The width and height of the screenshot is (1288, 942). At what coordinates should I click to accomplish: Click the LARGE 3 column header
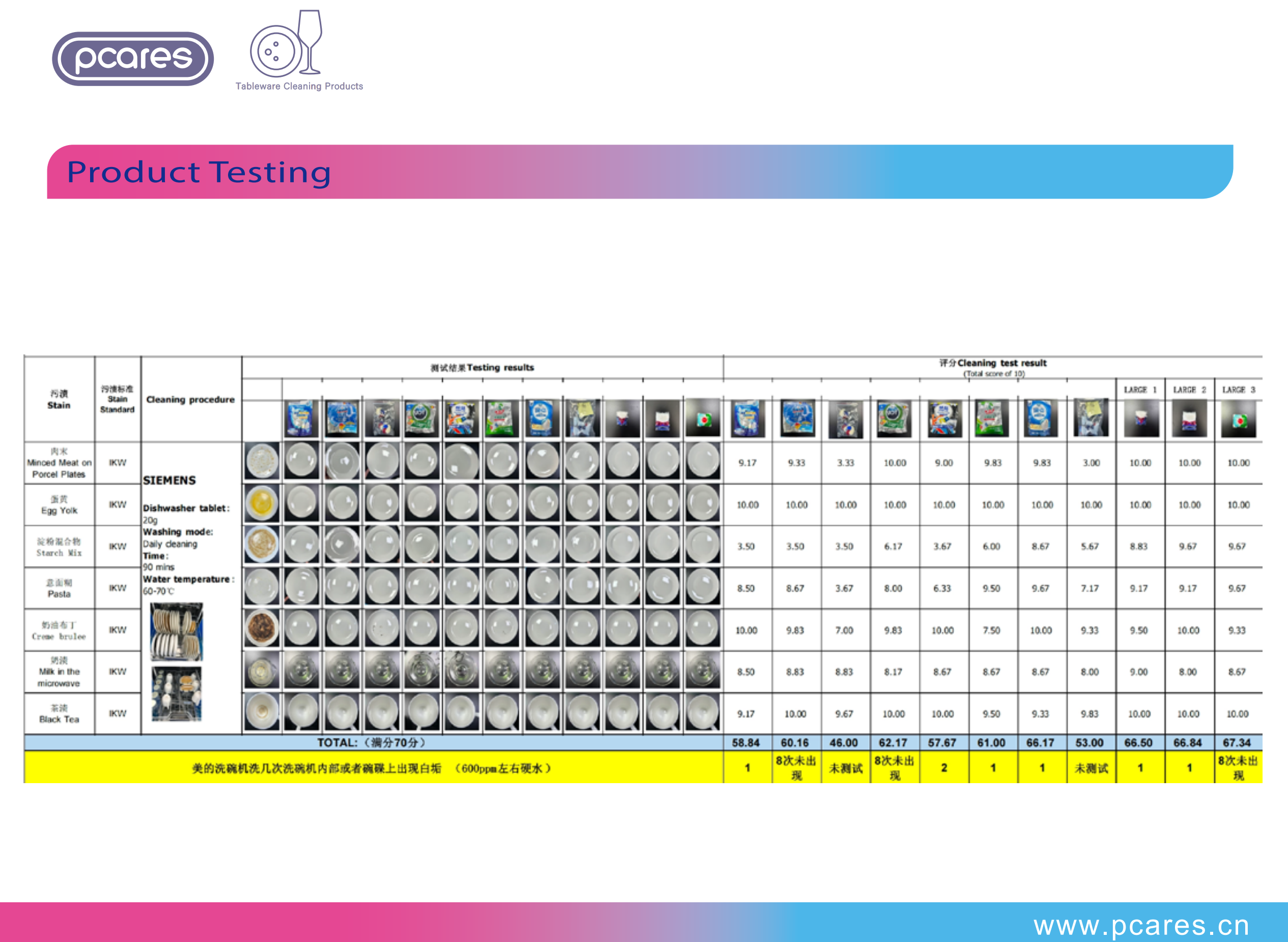[1239, 390]
